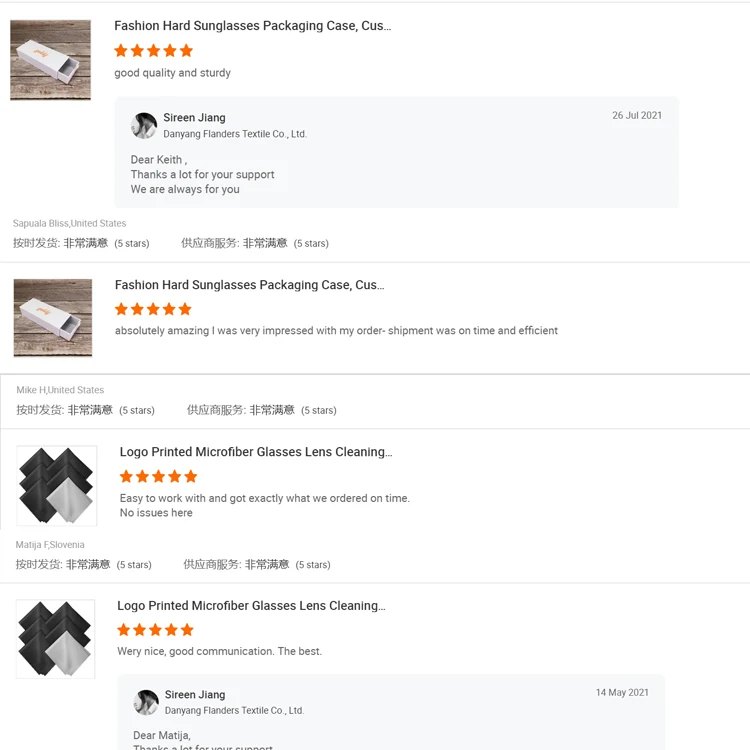750x750 pixels.
Task: Click first microfiber cleaning cloth thumbnail
Action: (56, 486)
